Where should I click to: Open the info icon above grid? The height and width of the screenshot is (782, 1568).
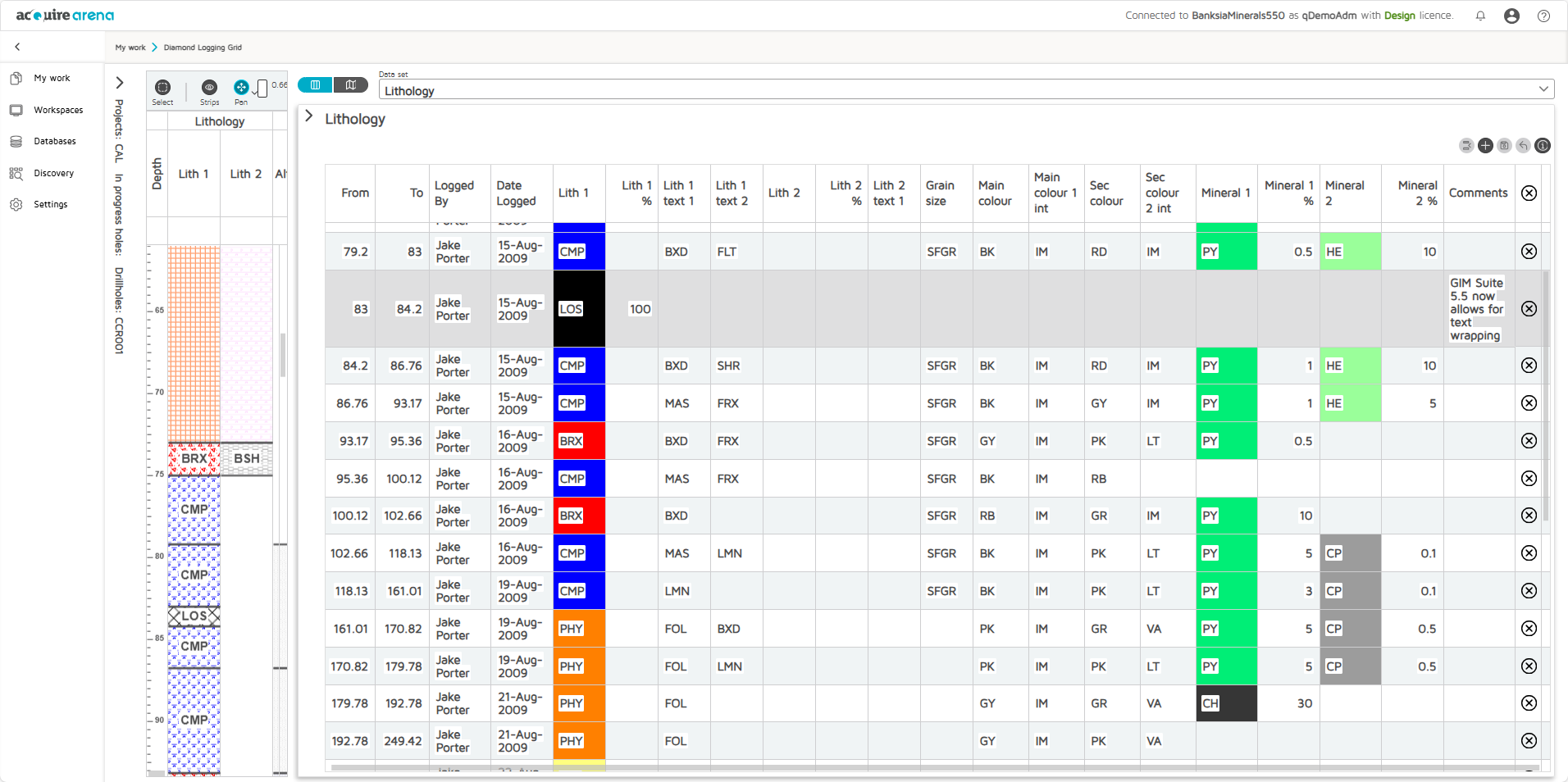pyautogui.click(x=1543, y=146)
